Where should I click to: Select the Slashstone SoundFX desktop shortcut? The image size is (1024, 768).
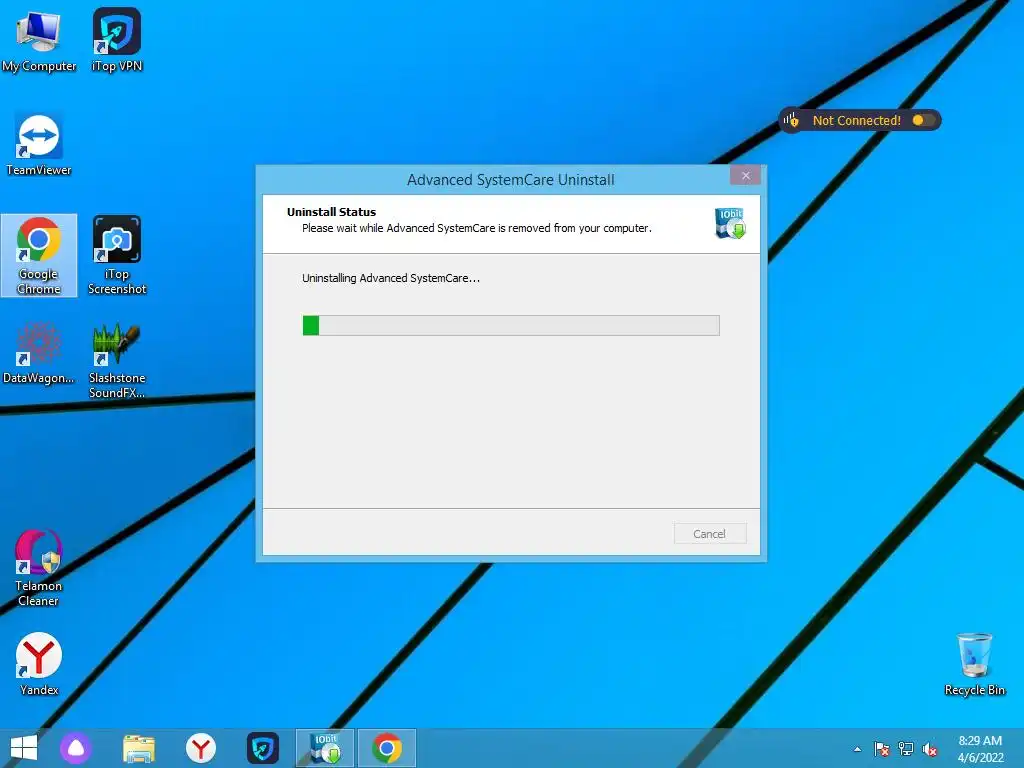click(x=117, y=360)
